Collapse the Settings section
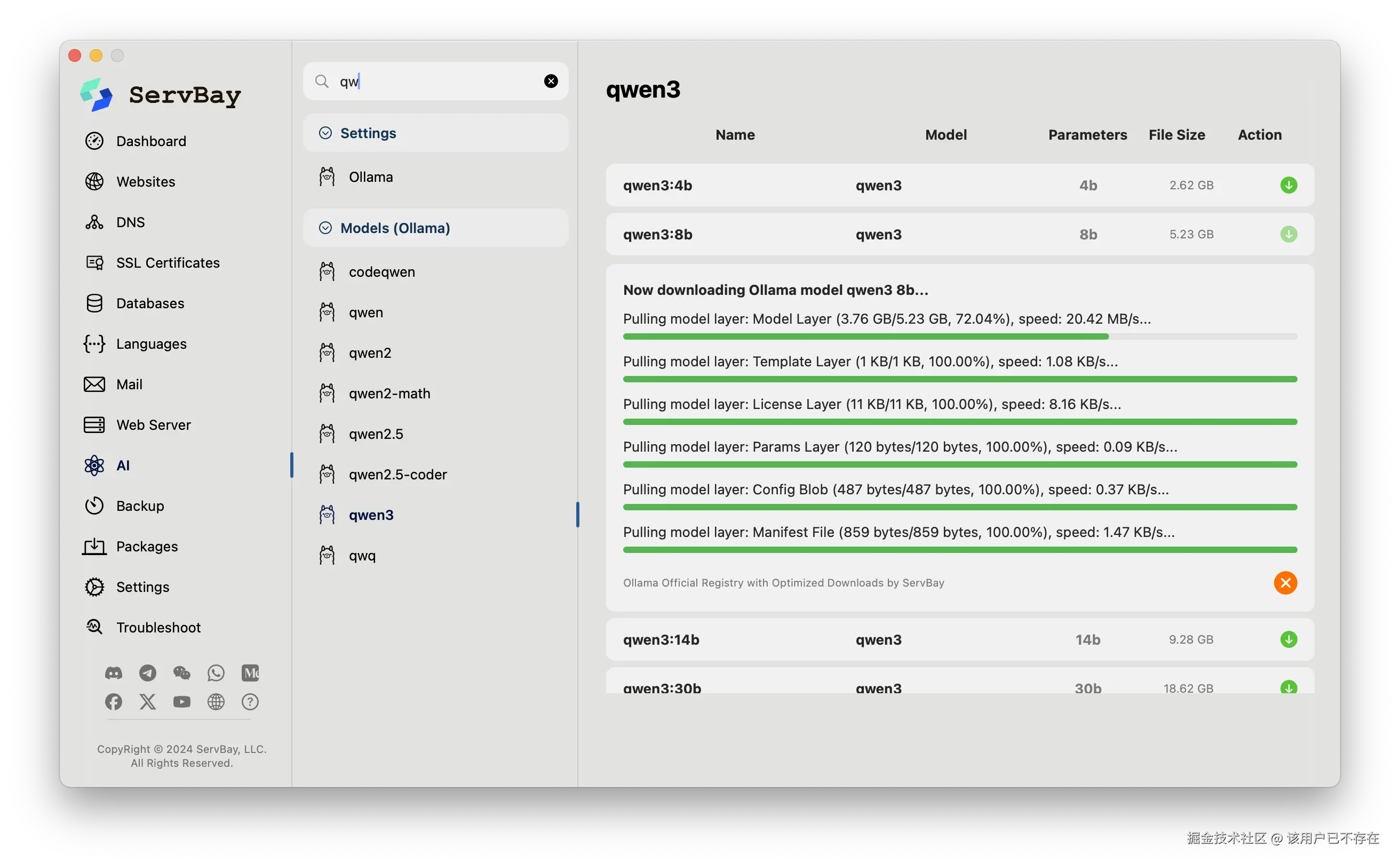The height and width of the screenshot is (866, 1400). pyautogui.click(x=325, y=133)
